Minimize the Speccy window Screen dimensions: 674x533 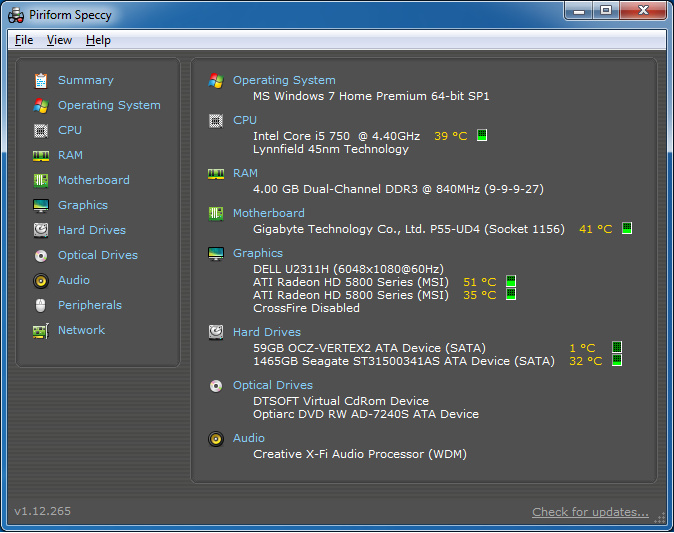pyautogui.click(x=579, y=11)
